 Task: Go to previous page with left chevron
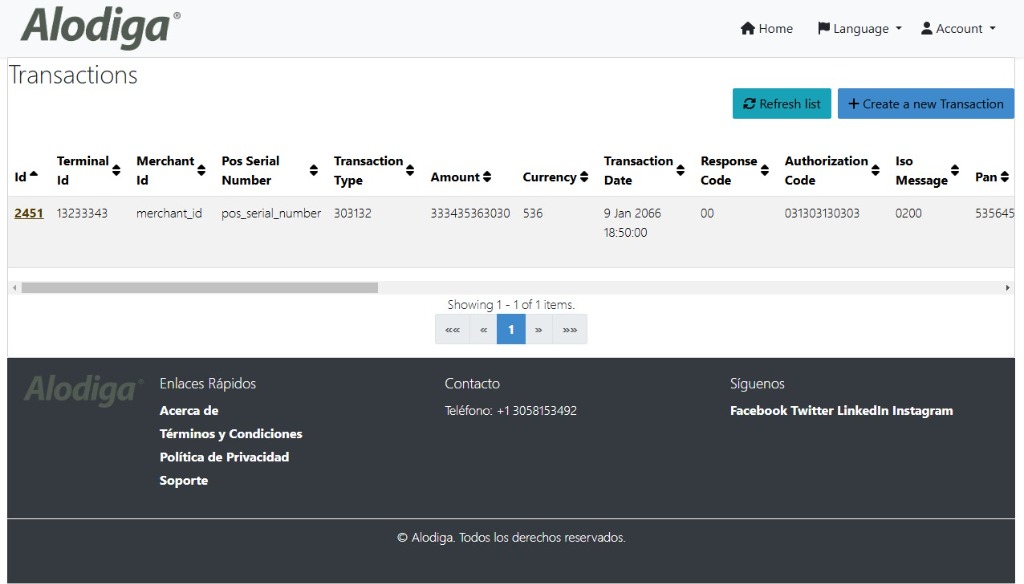483,329
